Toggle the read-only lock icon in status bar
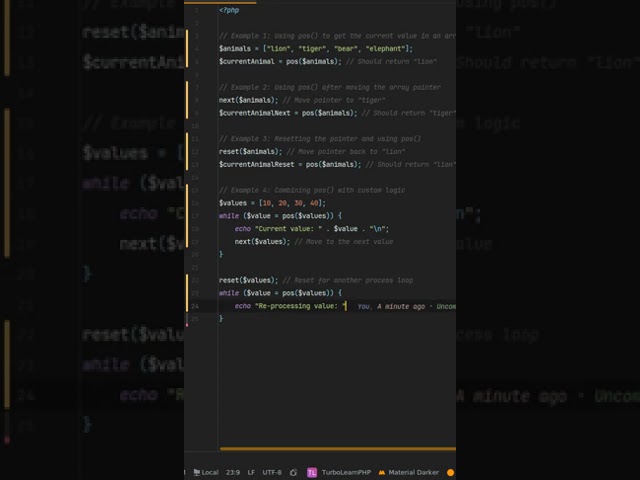The width and height of the screenshot is (640, 480). pyautogui.click(x=293, y=472)
